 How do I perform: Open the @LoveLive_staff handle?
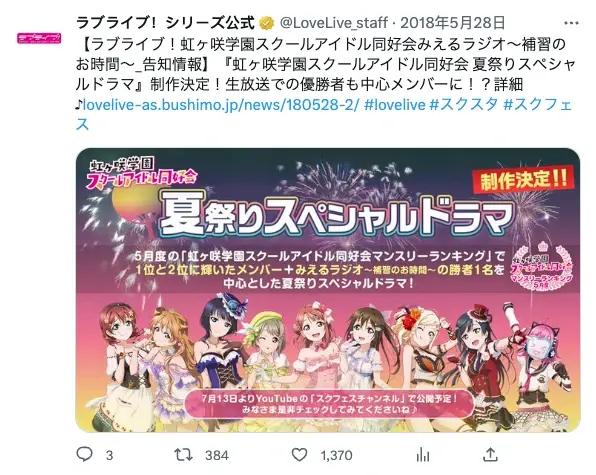[334, 23]
